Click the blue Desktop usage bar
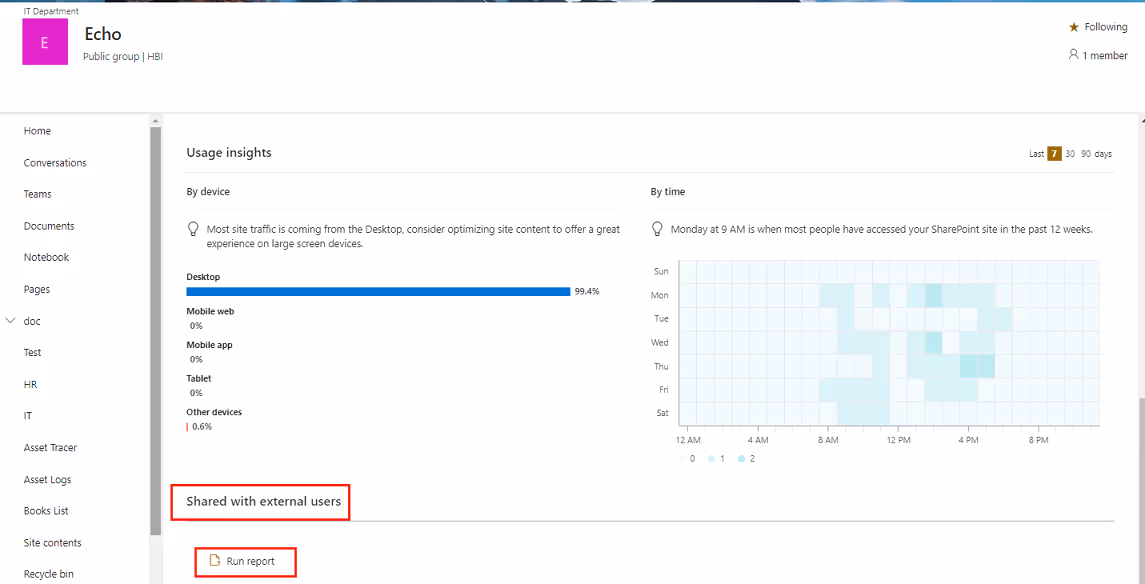The image size is (1145, 584). 378,291
